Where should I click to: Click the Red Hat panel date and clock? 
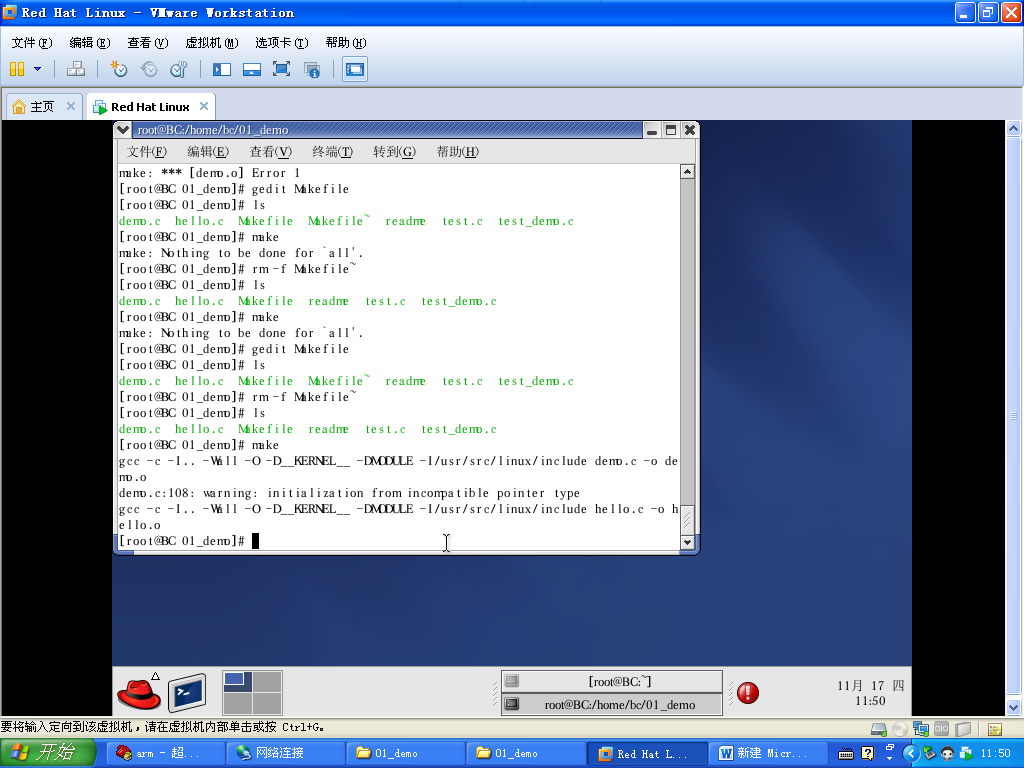click(x=871, y=693)
